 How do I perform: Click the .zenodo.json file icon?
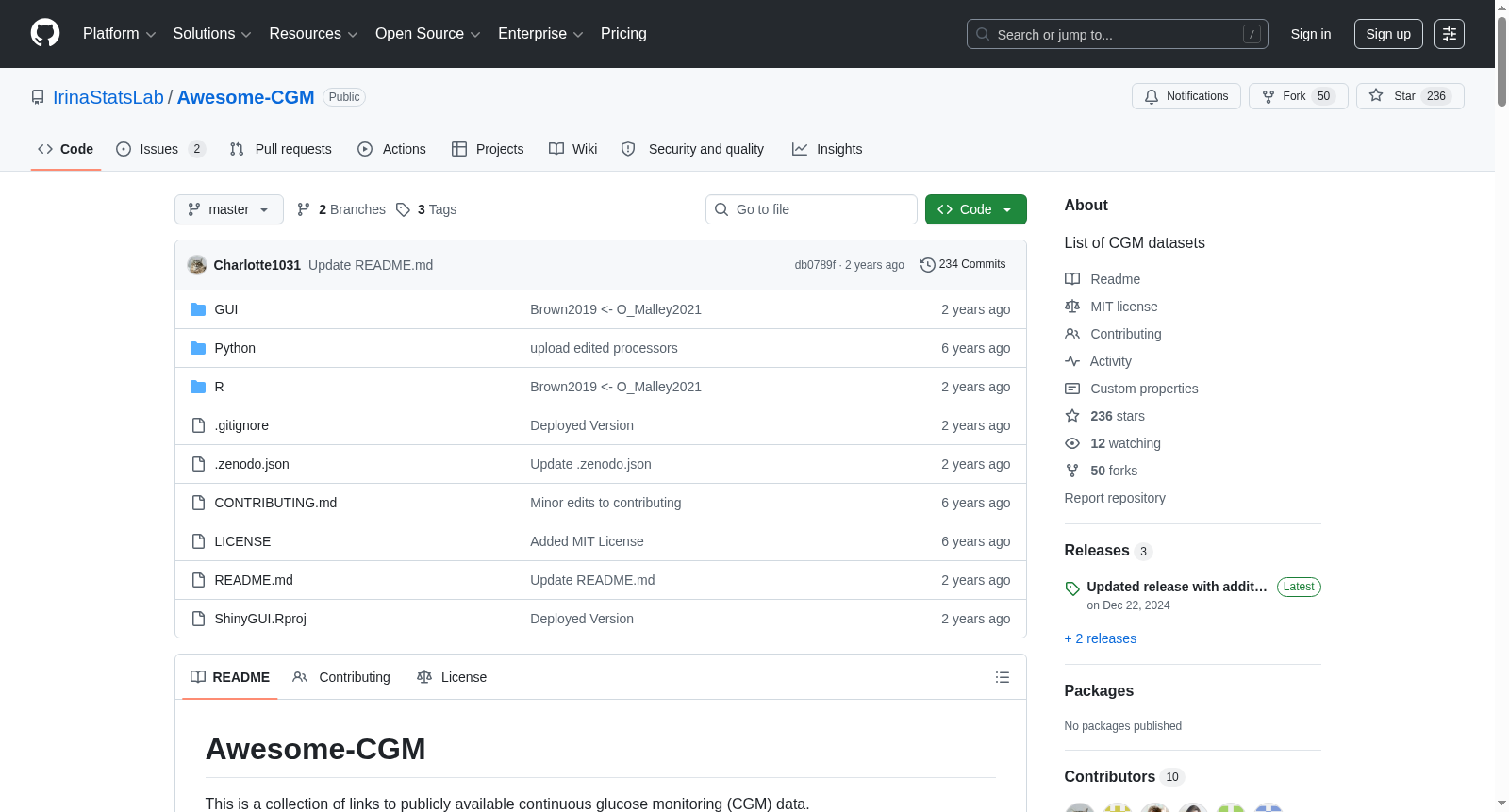pyautogui.click(x=198, y=464)
